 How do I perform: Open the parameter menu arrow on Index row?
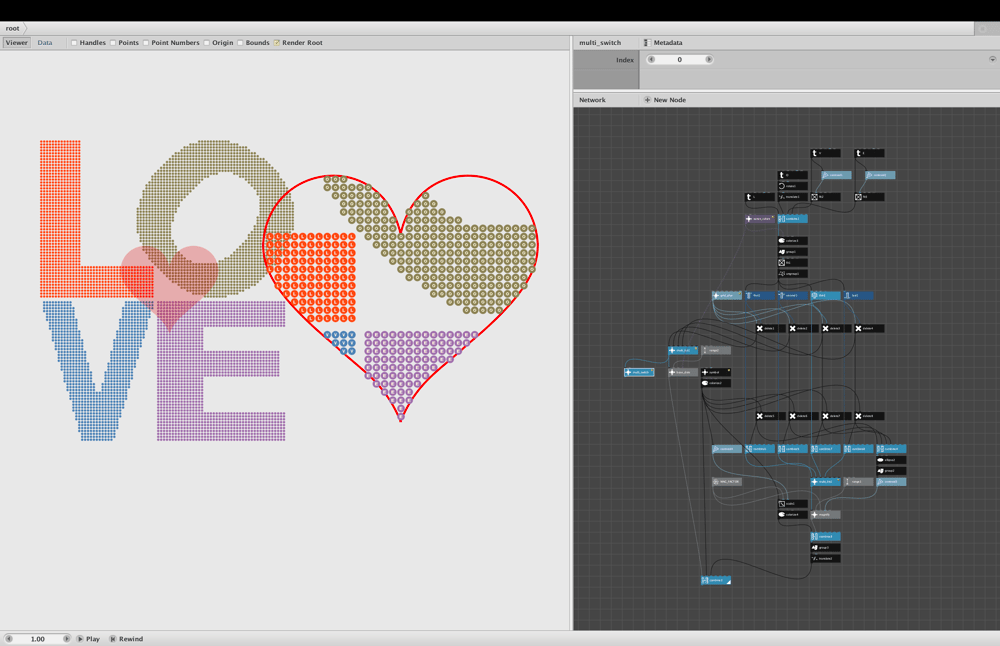(992, 59)
